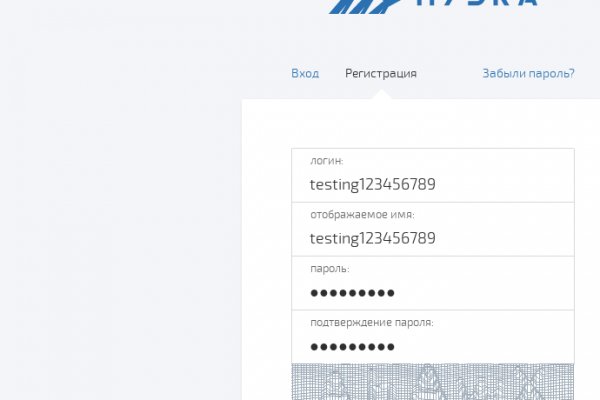Click the "пароль:" label text
Screen dimensions: 600x400
pos(329,268)
